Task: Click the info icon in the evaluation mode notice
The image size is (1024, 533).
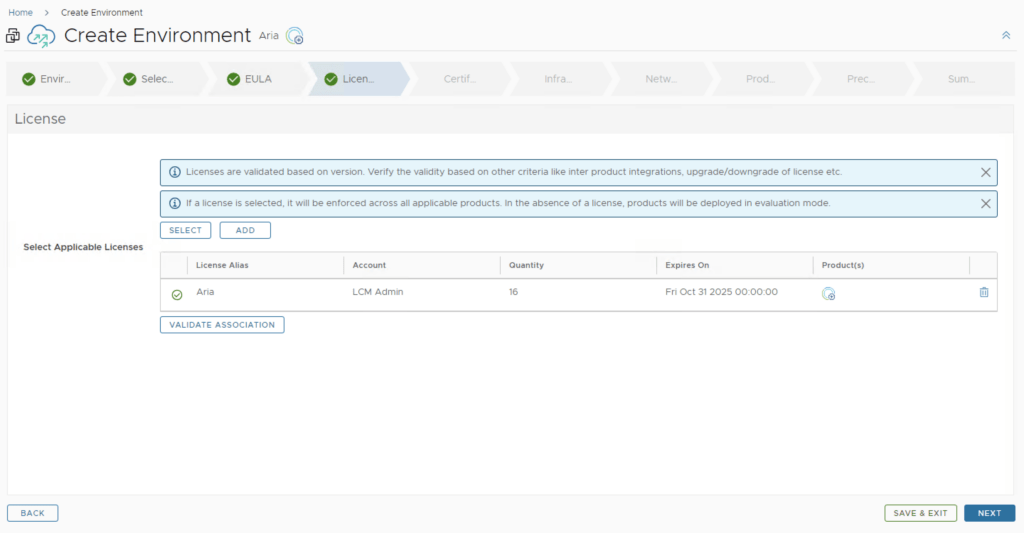Action: pyautogui.click(x=175, y=203)
